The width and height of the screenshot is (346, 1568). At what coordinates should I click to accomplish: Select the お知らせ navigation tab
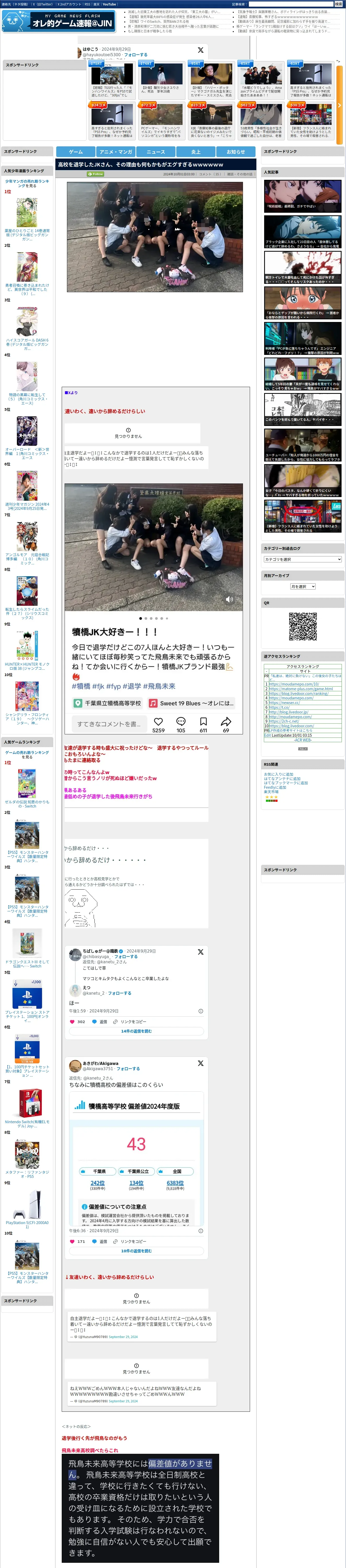(236, 152)
